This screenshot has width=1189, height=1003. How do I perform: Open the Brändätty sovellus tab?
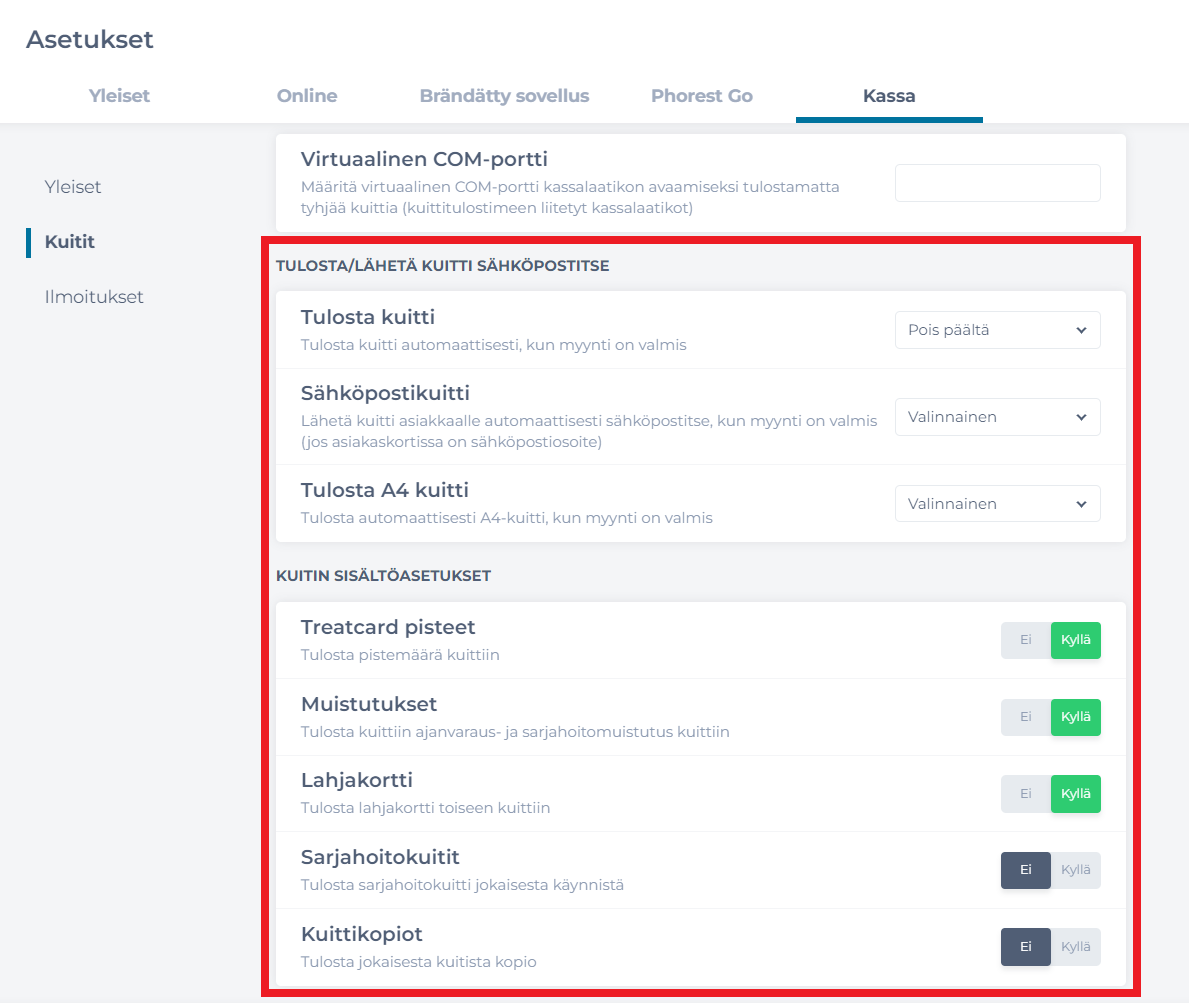pos(504,96)
